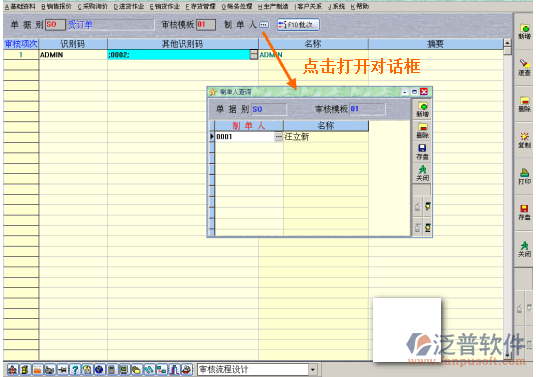Click the F10 批次 button
The height and width of the screenshot is (377, 536).
pos(298,25)
